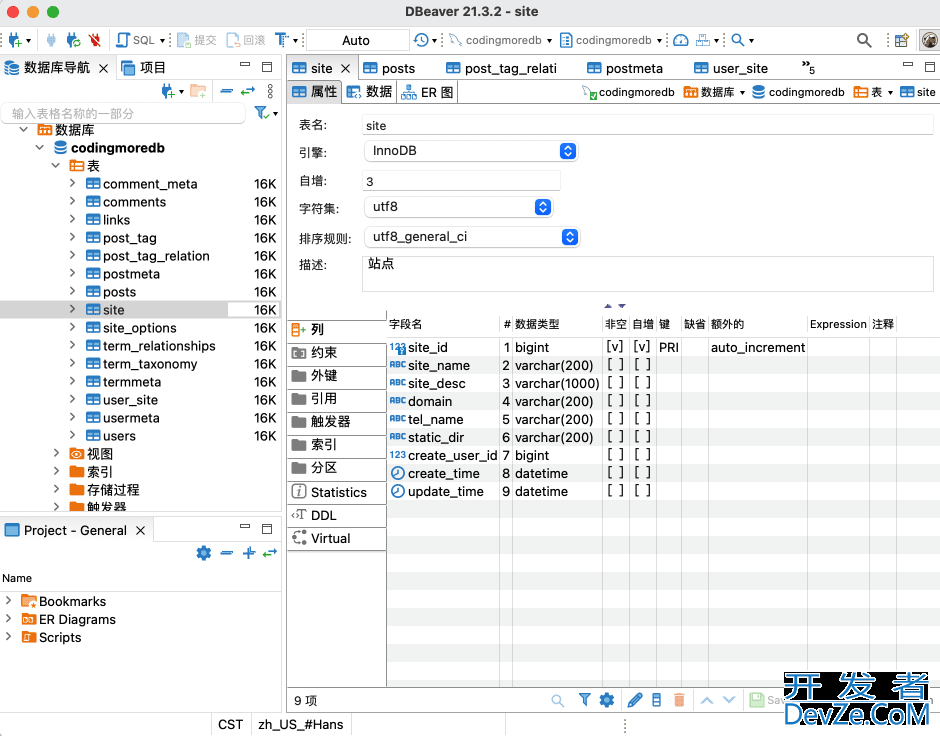Click the delete trash icon at bottom
The width and height of the screenshot is (940, 736).
click(679, 699)
